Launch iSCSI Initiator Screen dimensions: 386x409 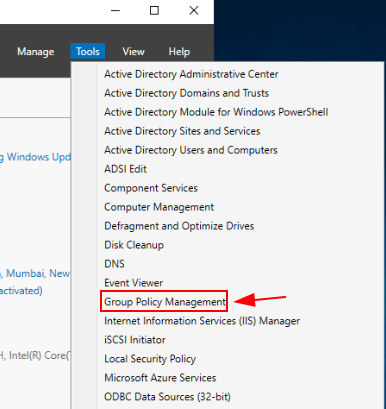click(135, 340)
